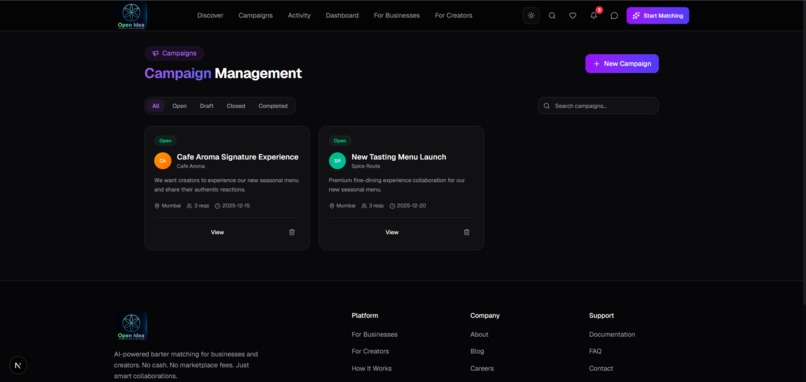
Task: Open footer FAQ link
Action: [595, 351]
